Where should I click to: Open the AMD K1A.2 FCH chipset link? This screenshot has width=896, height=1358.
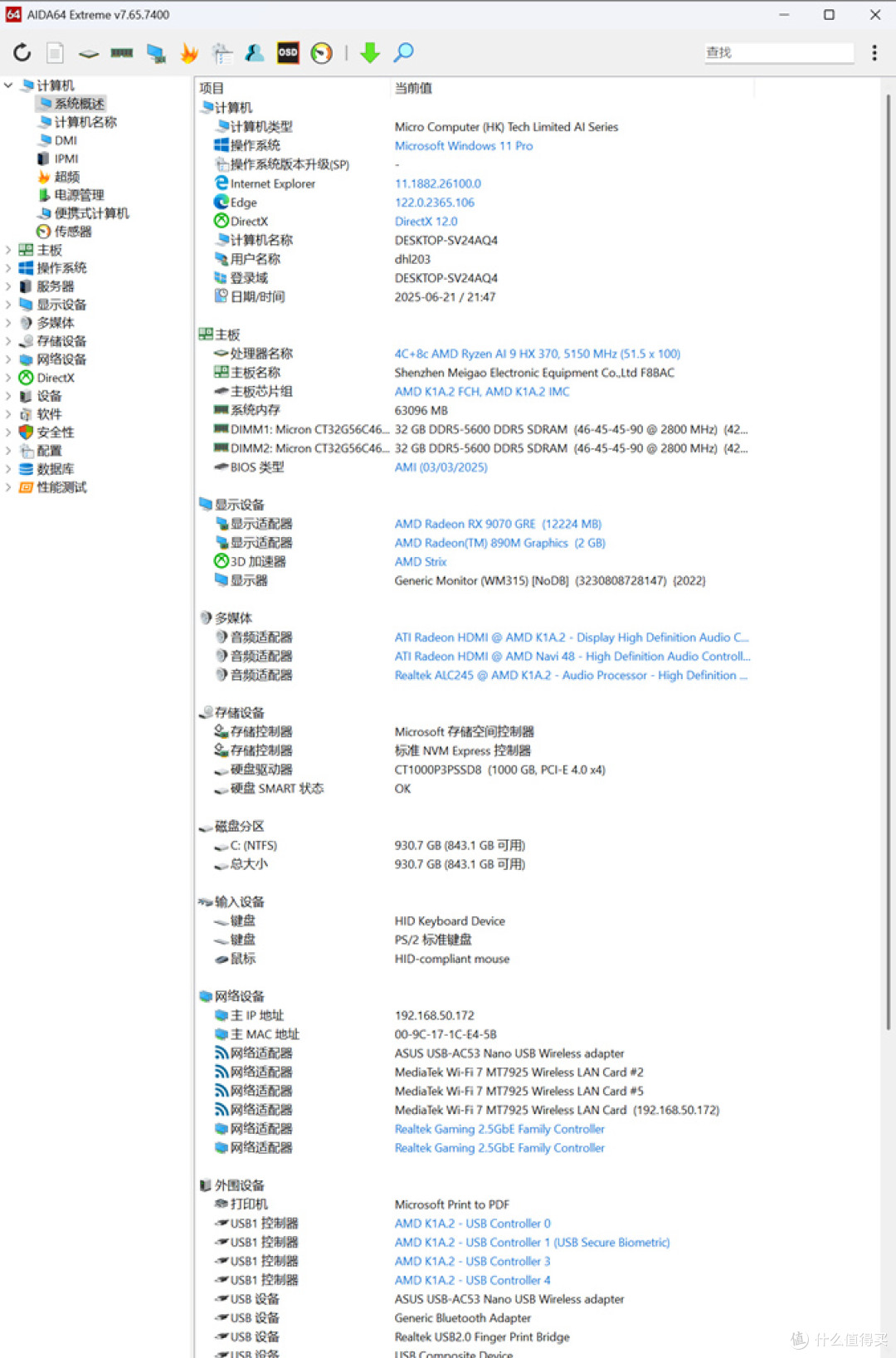pos(482,391)
